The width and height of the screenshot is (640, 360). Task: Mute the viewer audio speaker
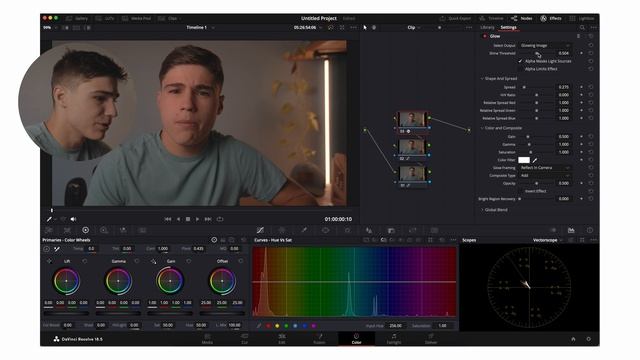tap(73, 219)
